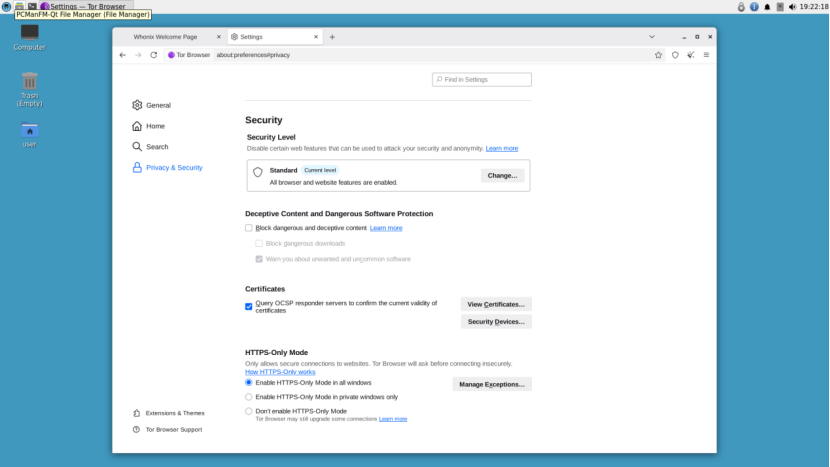
Task: Toggle Warn about unwanted and uncommon software
Action: (x=259, y=259)
